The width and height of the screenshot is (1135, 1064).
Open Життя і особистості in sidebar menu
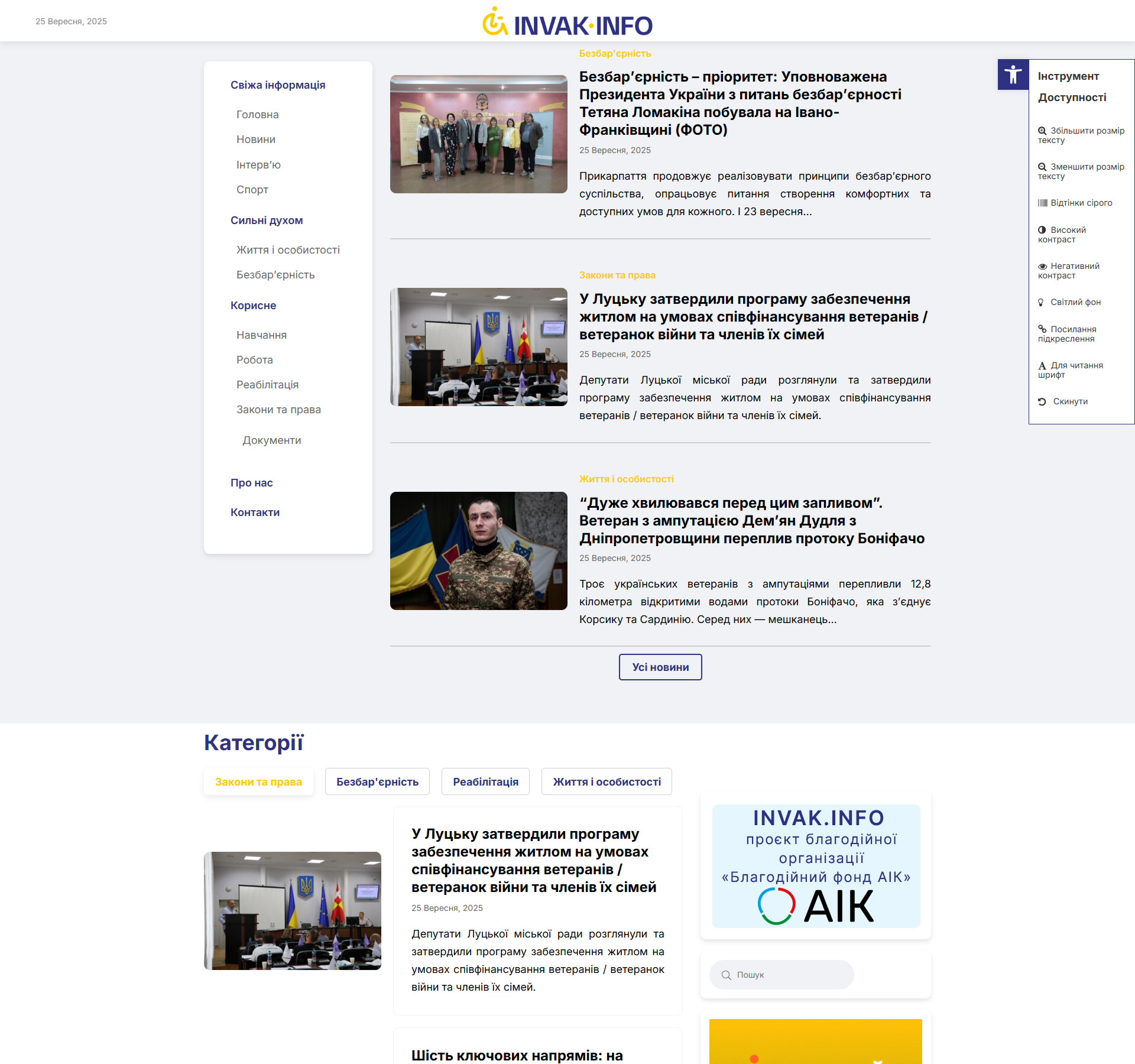click(x=288, y=250)
